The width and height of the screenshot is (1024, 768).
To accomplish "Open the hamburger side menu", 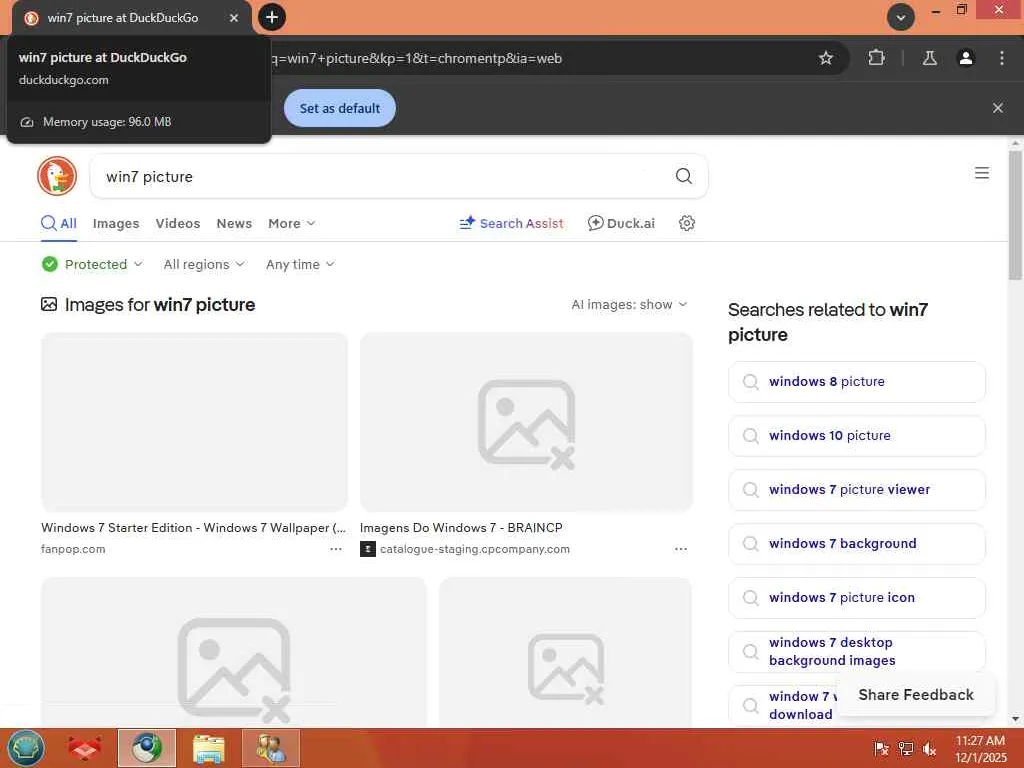I will pyautogui.click(x=982, y=173).
